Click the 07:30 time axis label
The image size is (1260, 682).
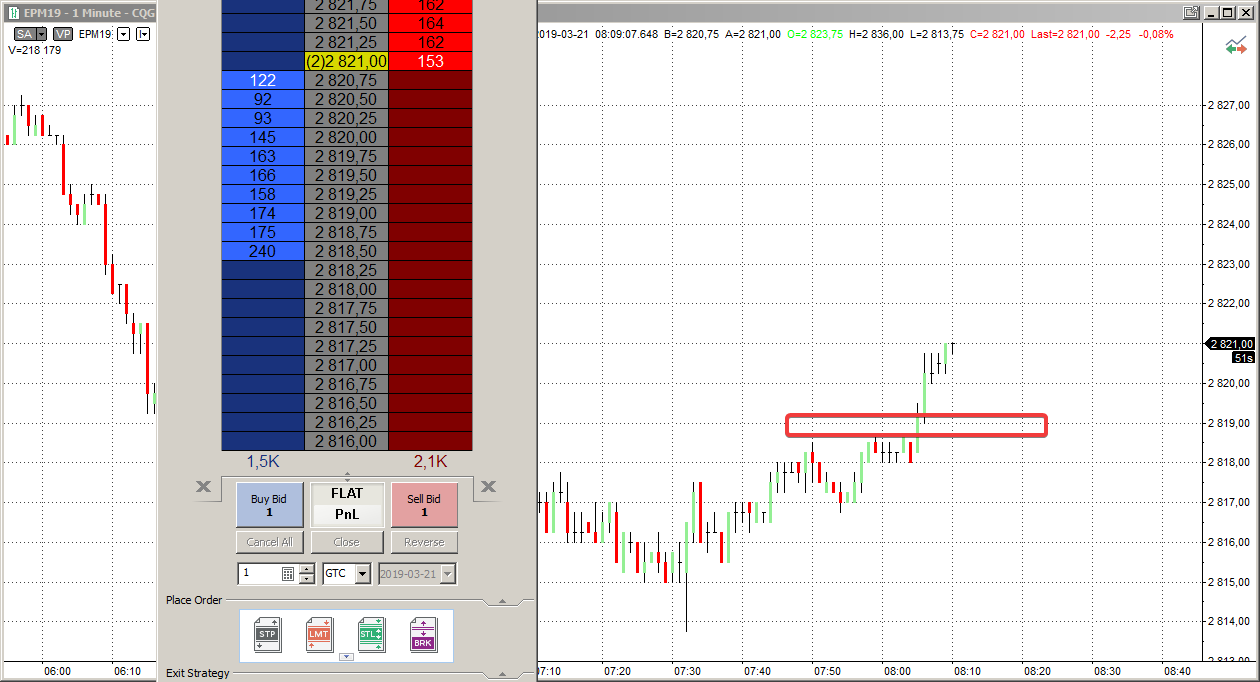pyautogui.click(x=688, y=671)
